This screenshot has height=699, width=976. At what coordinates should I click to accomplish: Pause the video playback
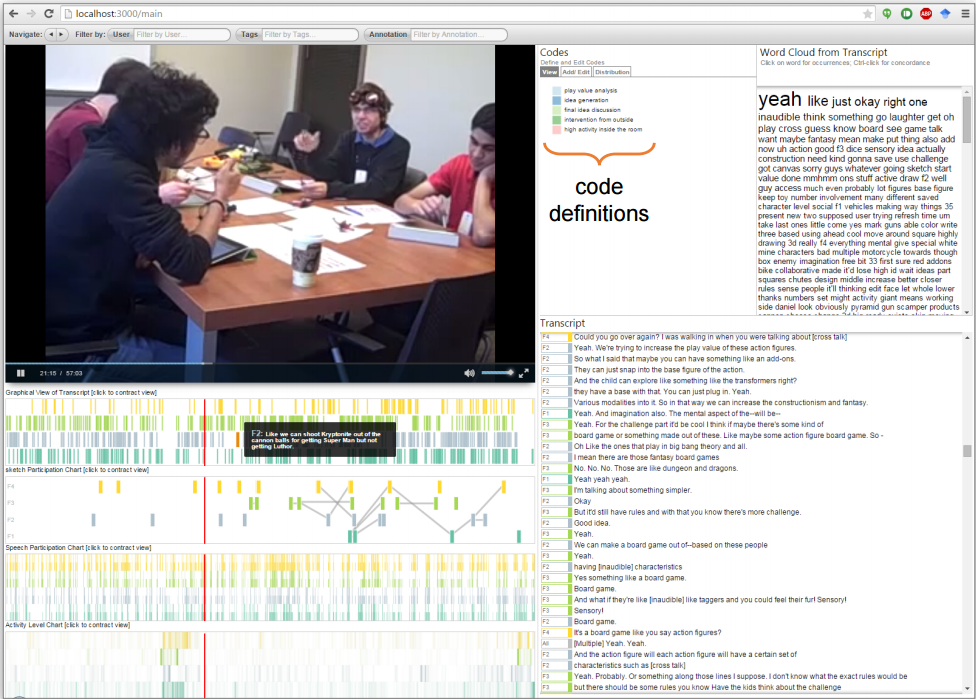coord(21,373)
